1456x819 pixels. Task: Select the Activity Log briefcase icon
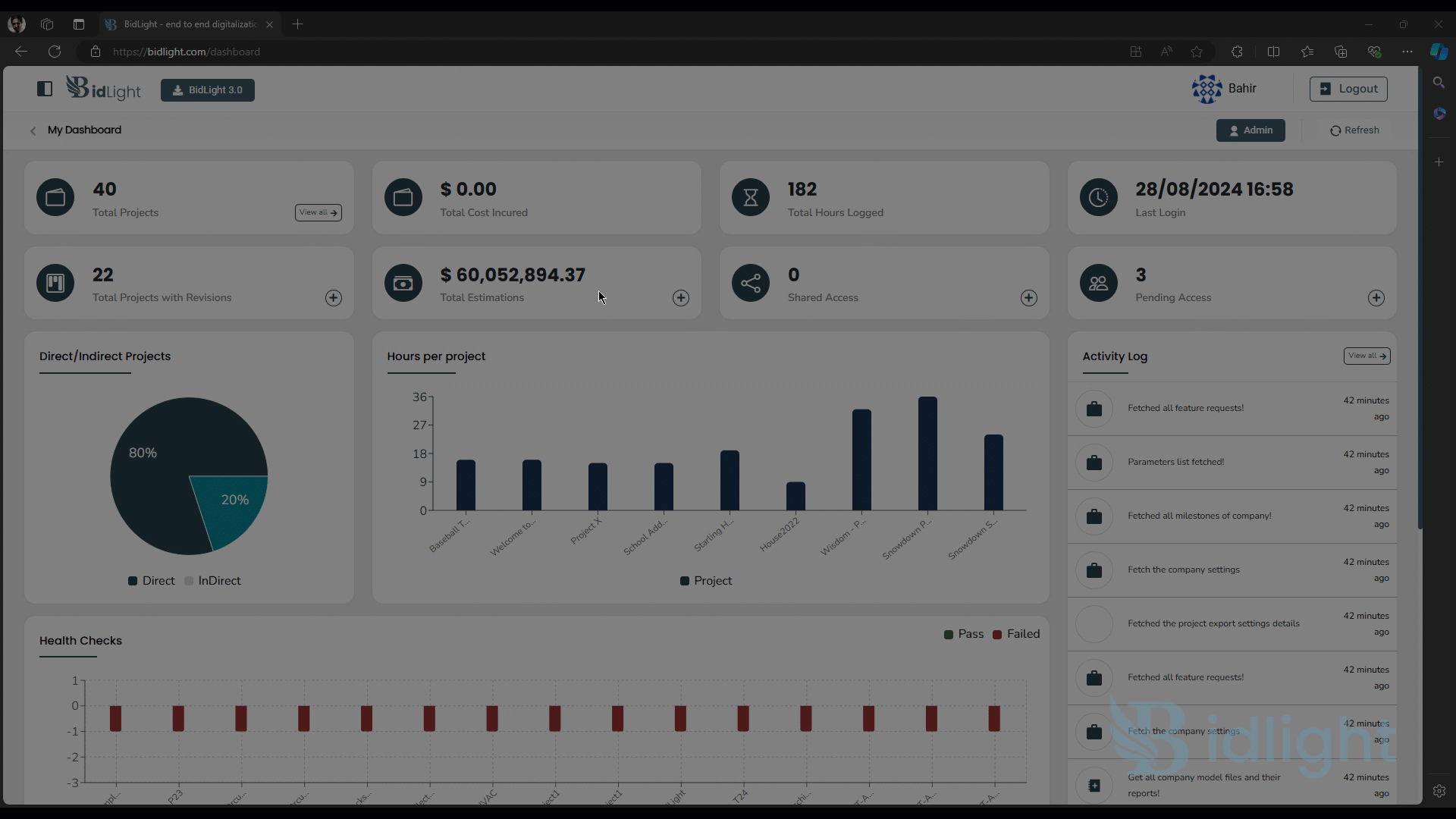1094,408
